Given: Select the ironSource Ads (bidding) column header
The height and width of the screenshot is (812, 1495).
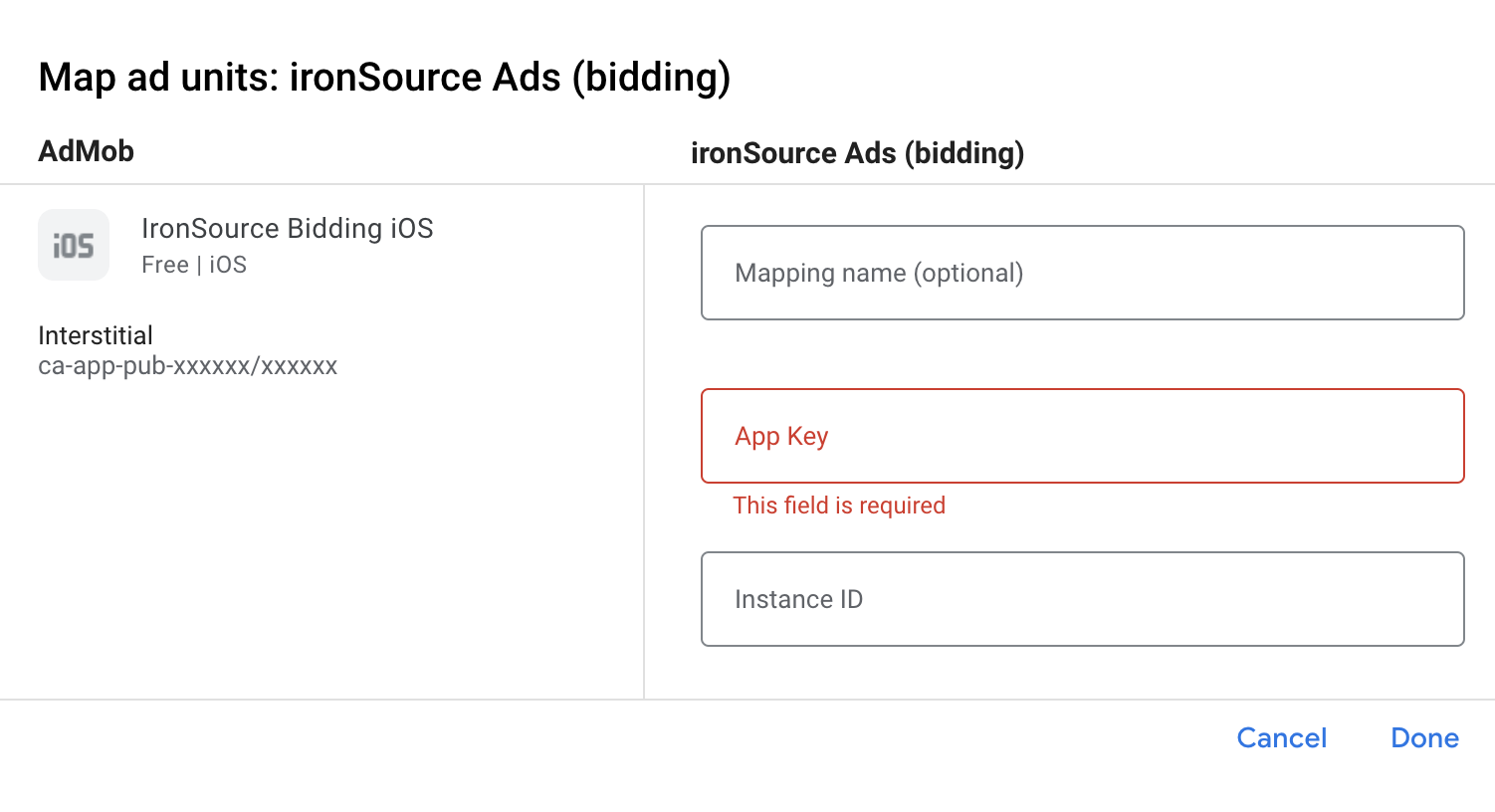Looking at the screenshot, I should (x=858, y=152).
